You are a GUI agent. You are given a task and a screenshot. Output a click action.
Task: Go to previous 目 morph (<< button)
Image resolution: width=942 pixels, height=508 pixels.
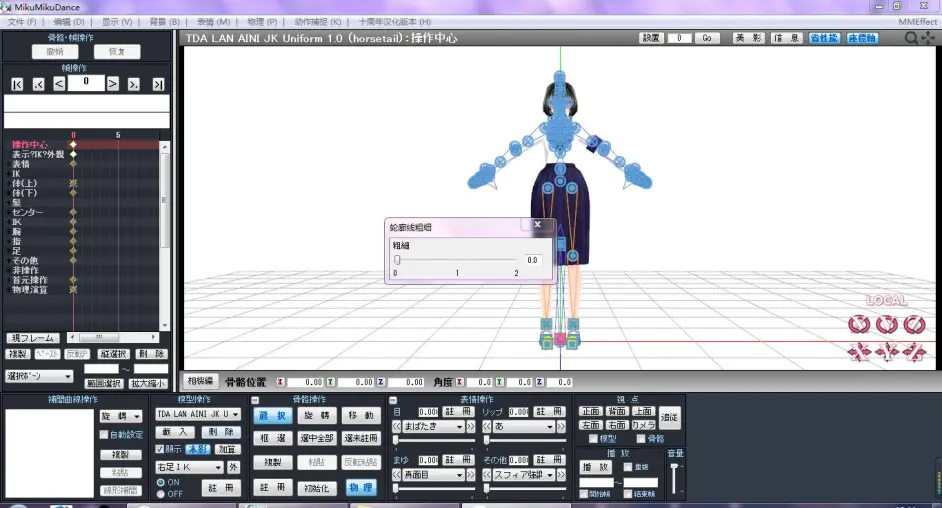397,426
